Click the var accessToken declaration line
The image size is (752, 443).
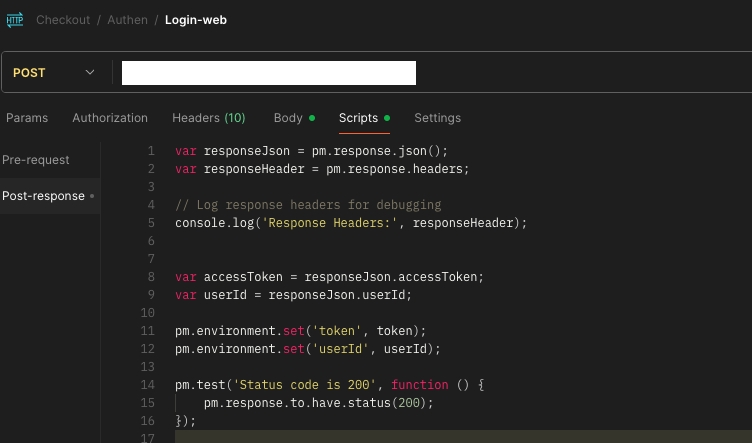click(x=329, y=277)
